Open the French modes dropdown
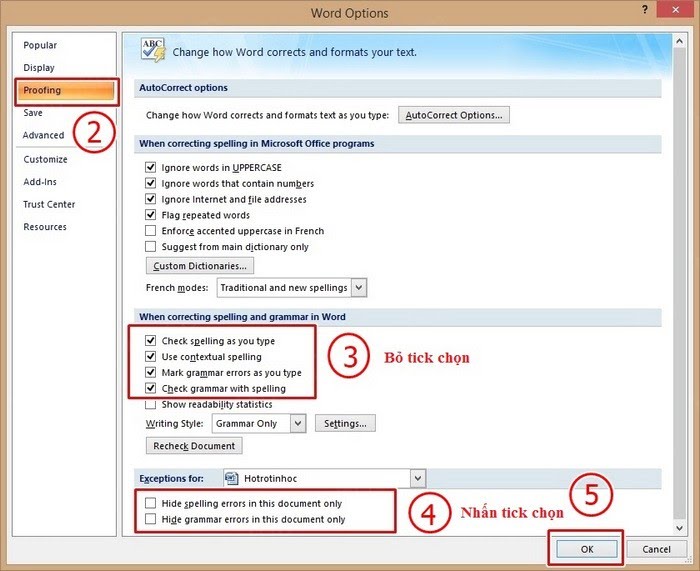This screenshot has height=571, width=700. coord(359,288)
